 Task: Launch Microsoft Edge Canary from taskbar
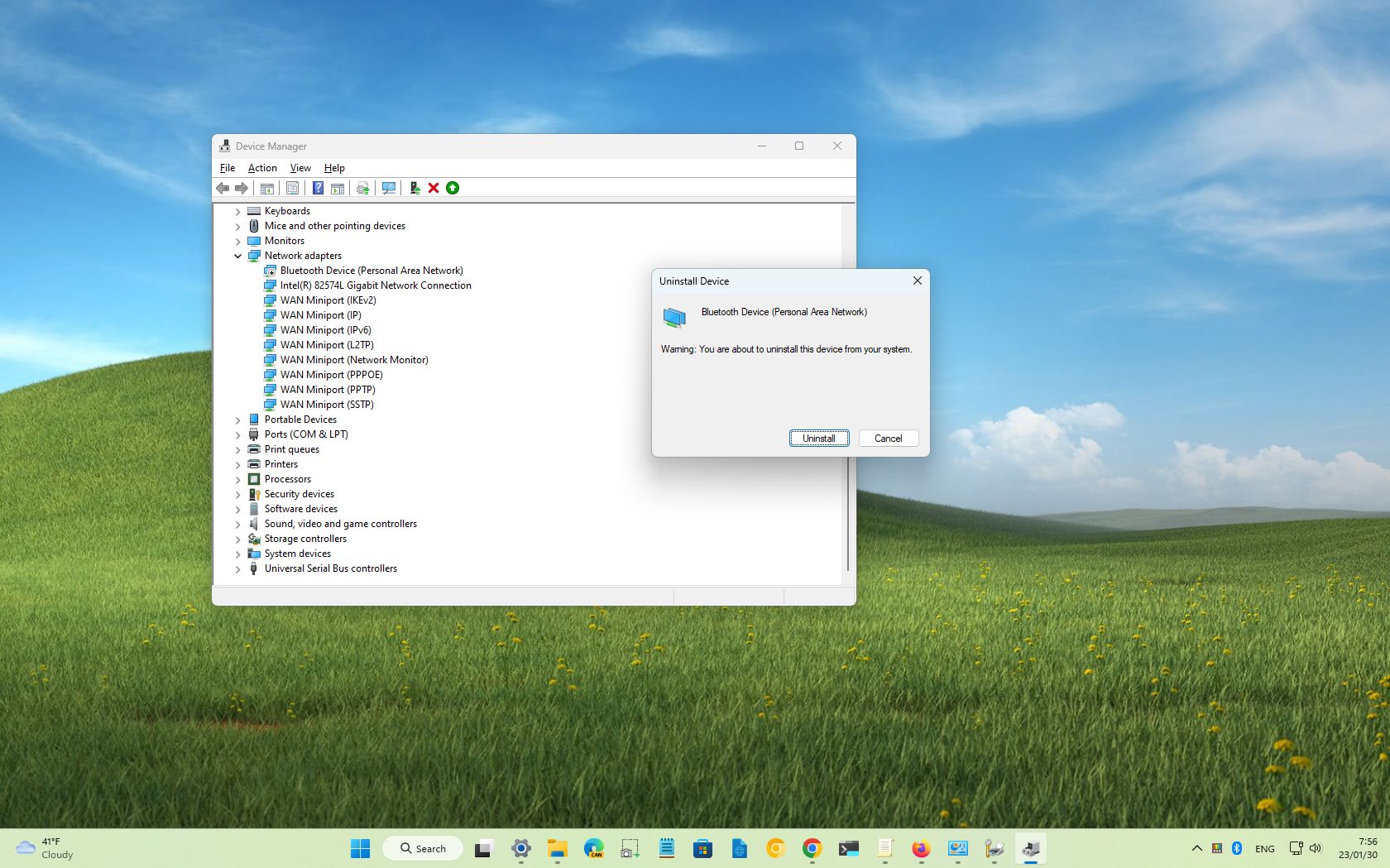click(593, 848)
